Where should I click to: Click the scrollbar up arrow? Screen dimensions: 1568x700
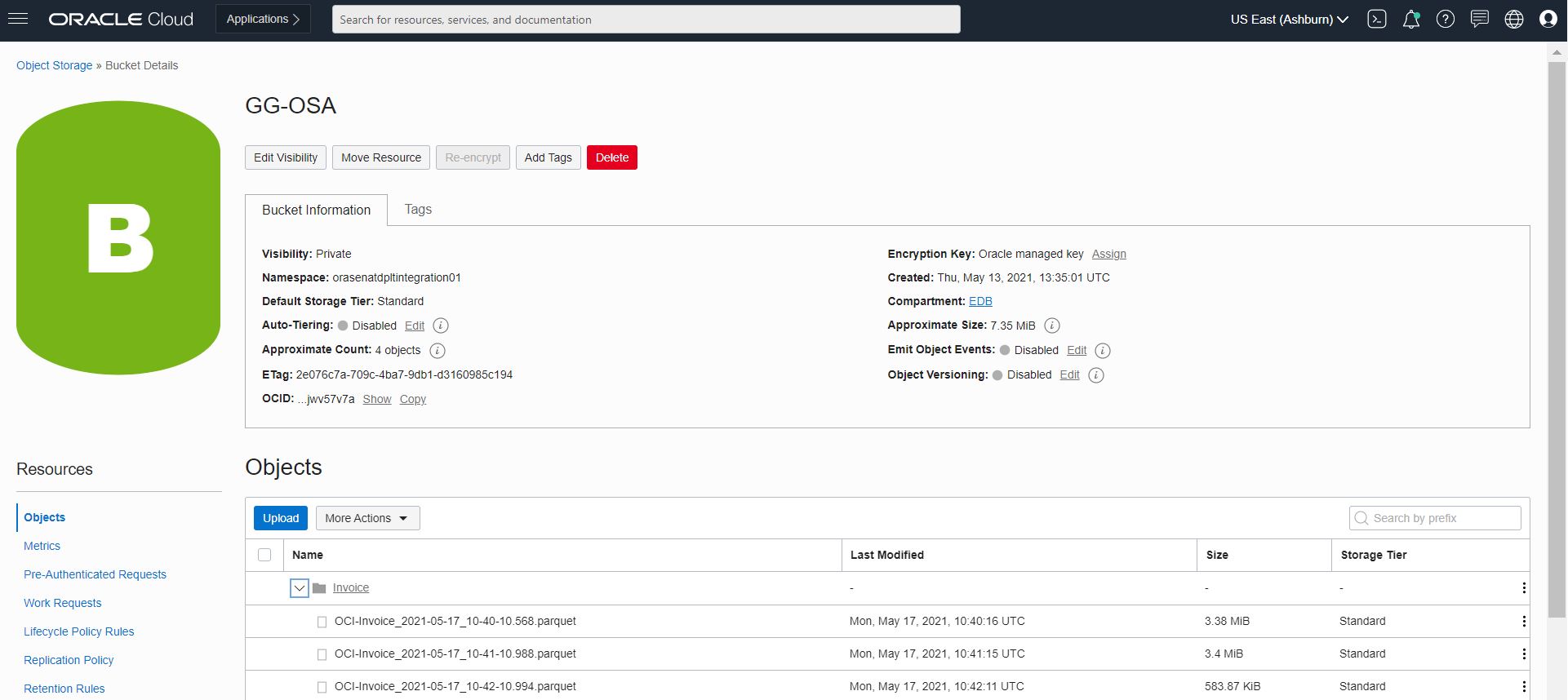click(1557, 52)
